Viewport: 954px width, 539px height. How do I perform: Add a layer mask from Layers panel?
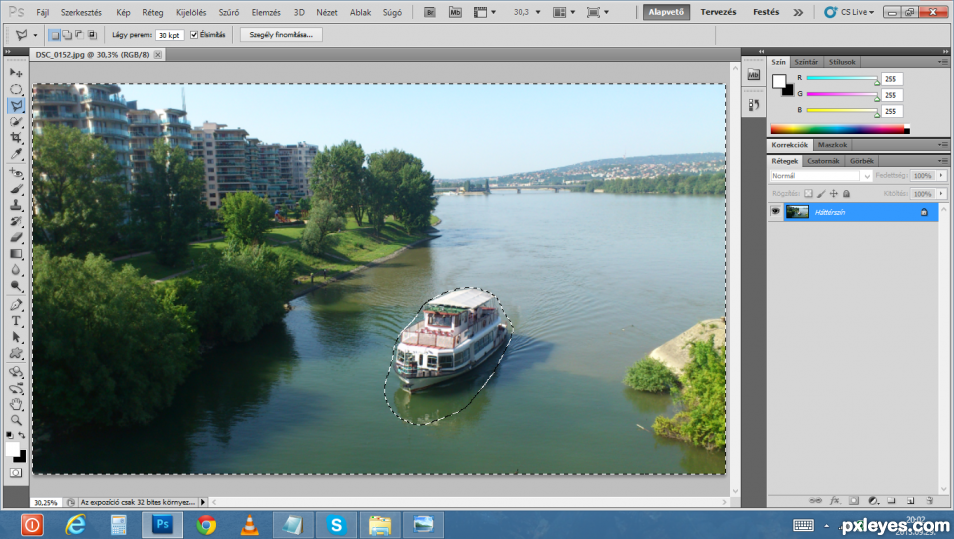854,501
